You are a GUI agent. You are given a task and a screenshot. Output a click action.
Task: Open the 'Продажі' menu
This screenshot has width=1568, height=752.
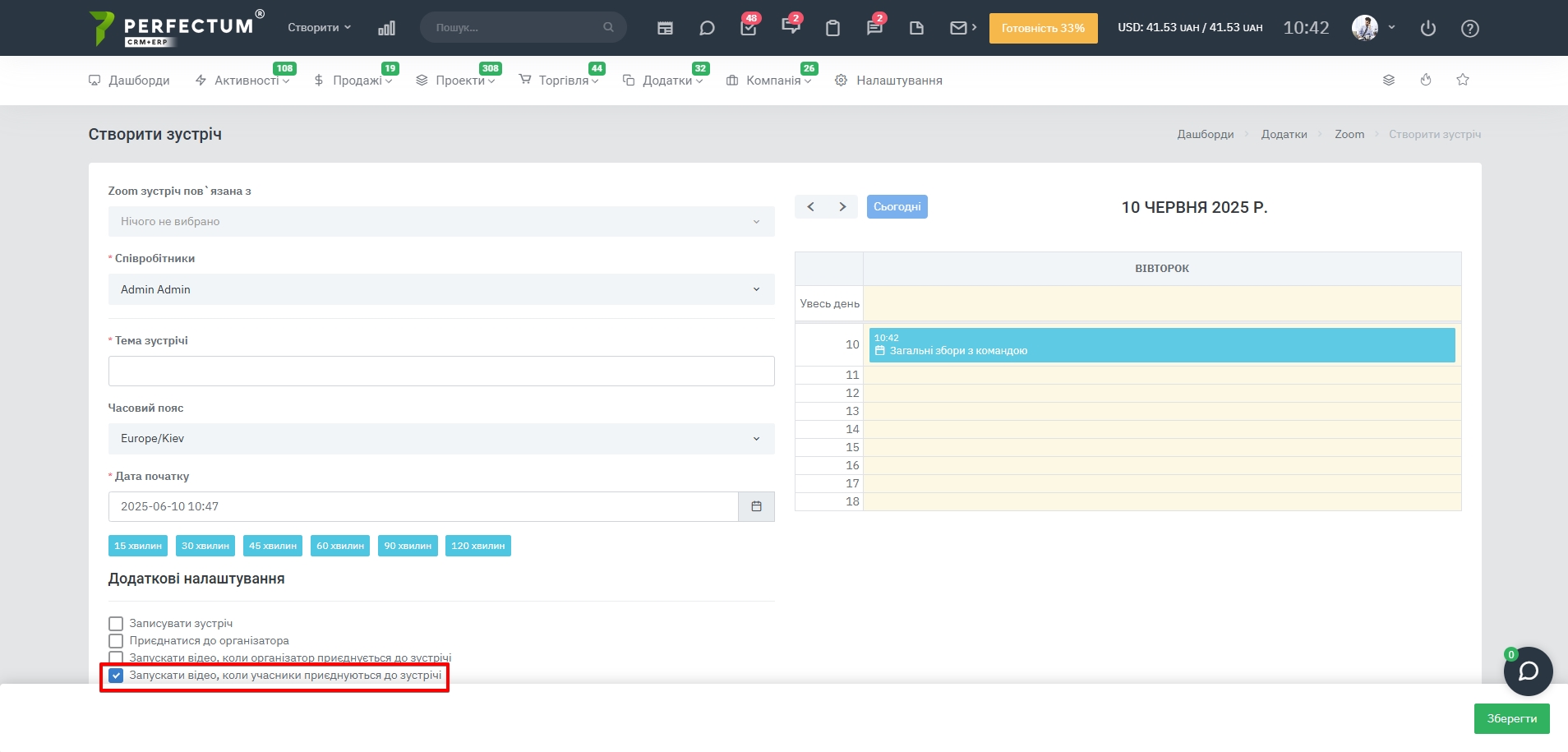tap(357, 81)
